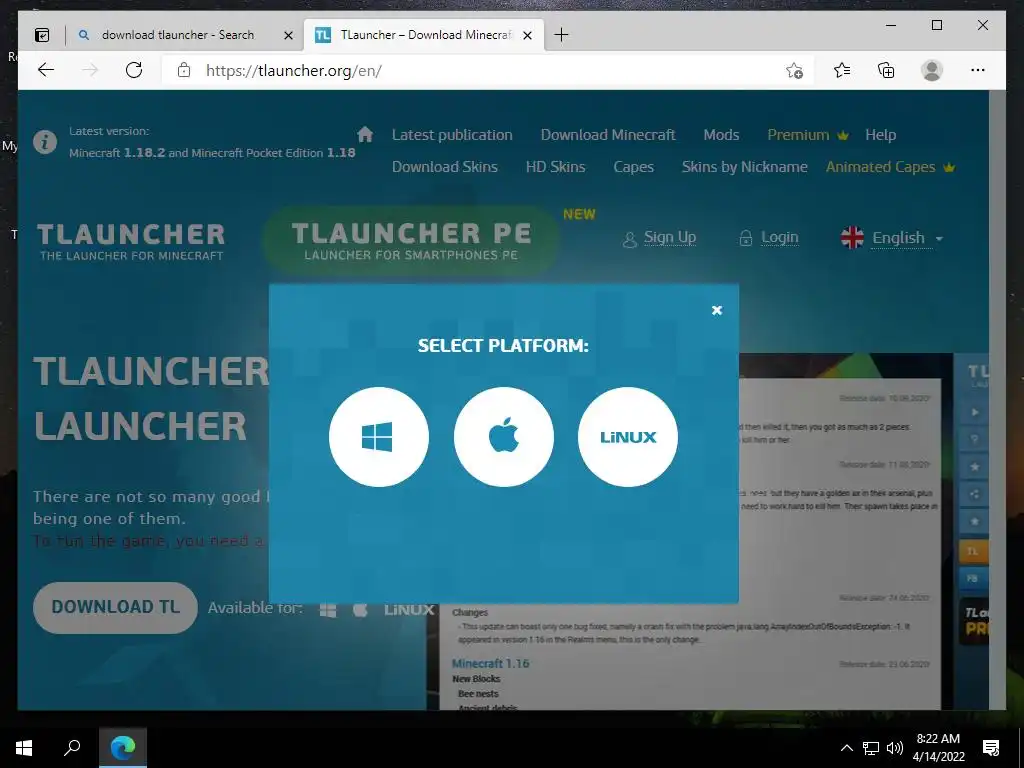The width and height of the screenshot is (1024, 768).
Task: Expand the English language dropdown
Action: coord(892,238)
